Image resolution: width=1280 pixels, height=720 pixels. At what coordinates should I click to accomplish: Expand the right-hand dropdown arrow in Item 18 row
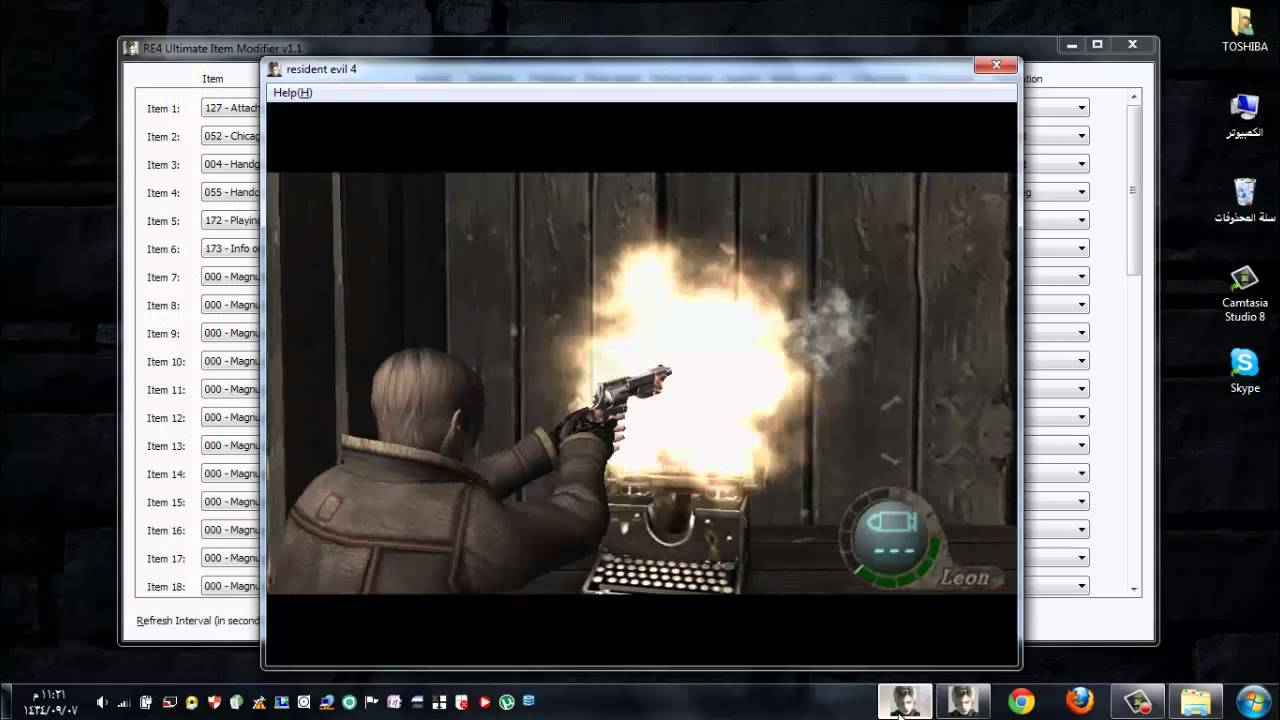1082,586
